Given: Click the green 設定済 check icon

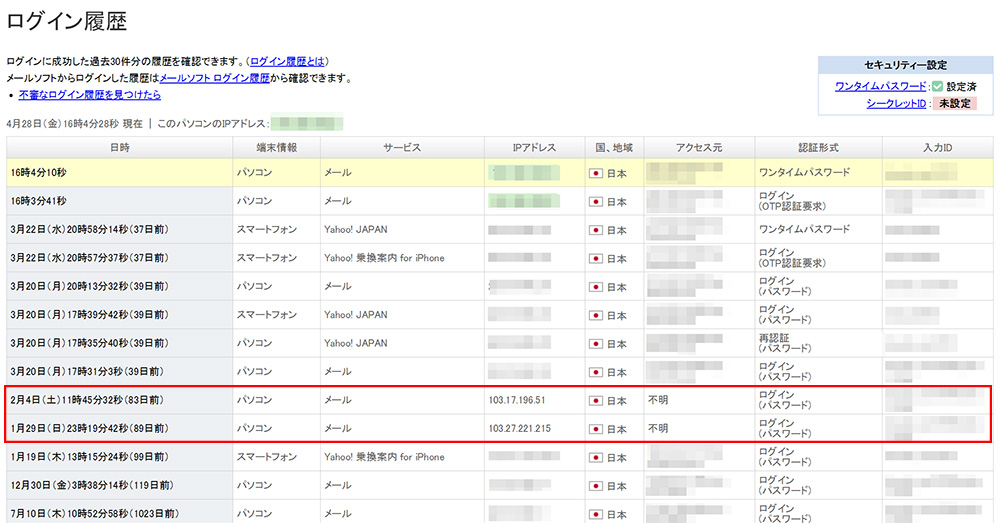Looking at the screenshot, I should click(x=937, y=86).
